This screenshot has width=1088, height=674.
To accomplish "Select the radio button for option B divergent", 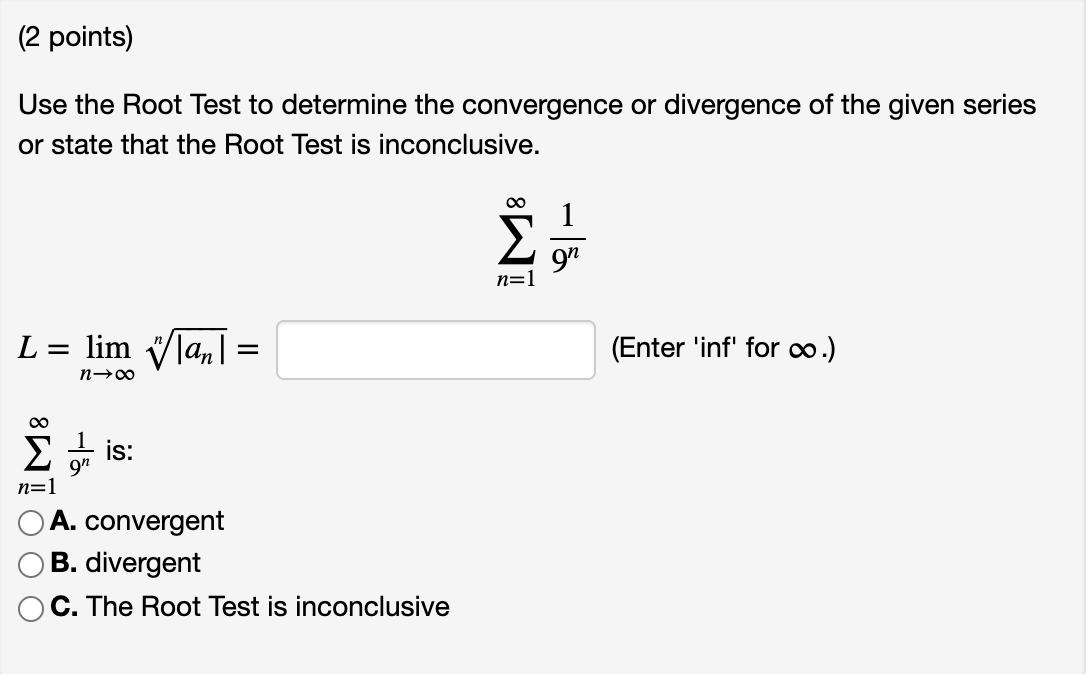I will coord(31,562).
